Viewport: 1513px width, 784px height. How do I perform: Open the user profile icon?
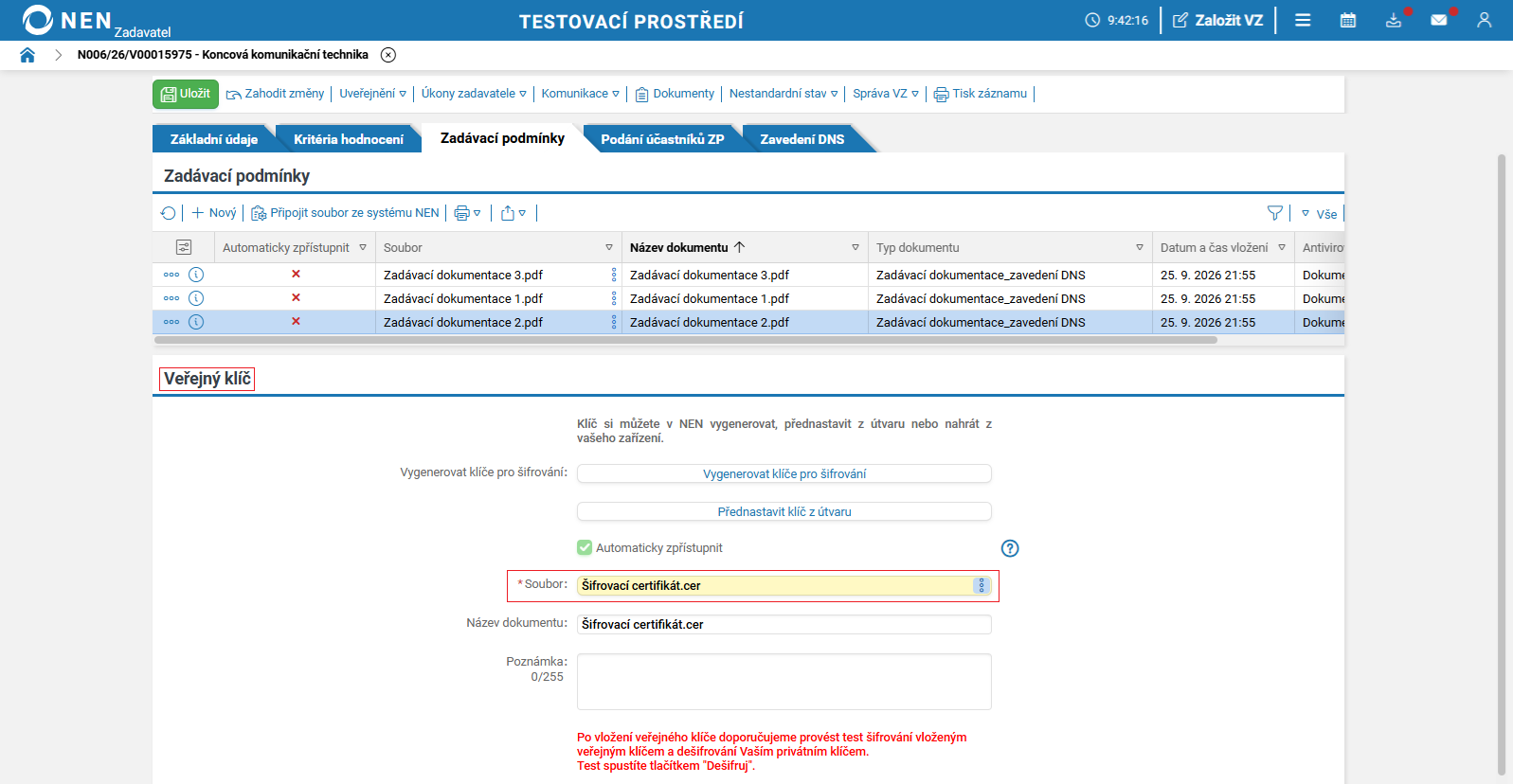(1485, 20)
